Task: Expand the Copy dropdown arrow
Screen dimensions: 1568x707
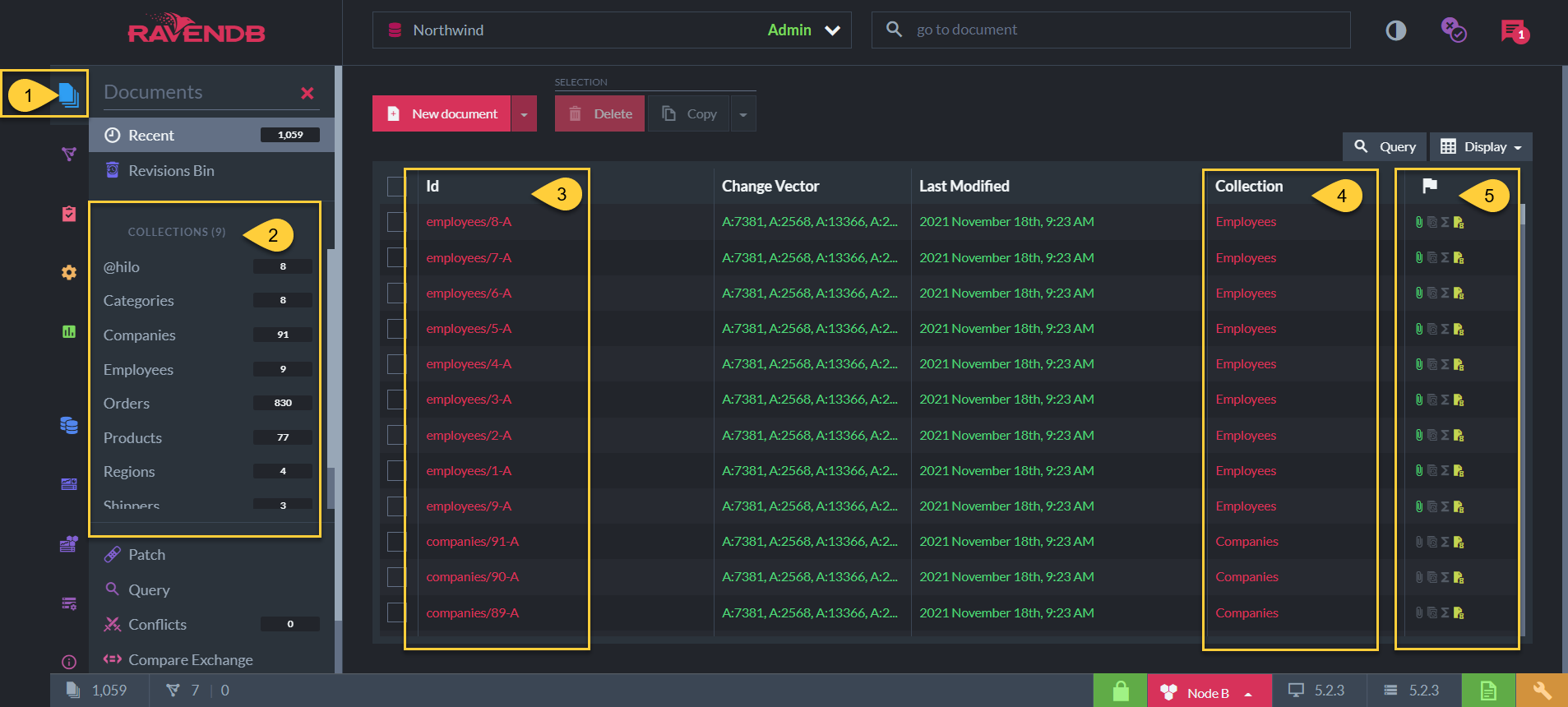Action: point(743,114)
